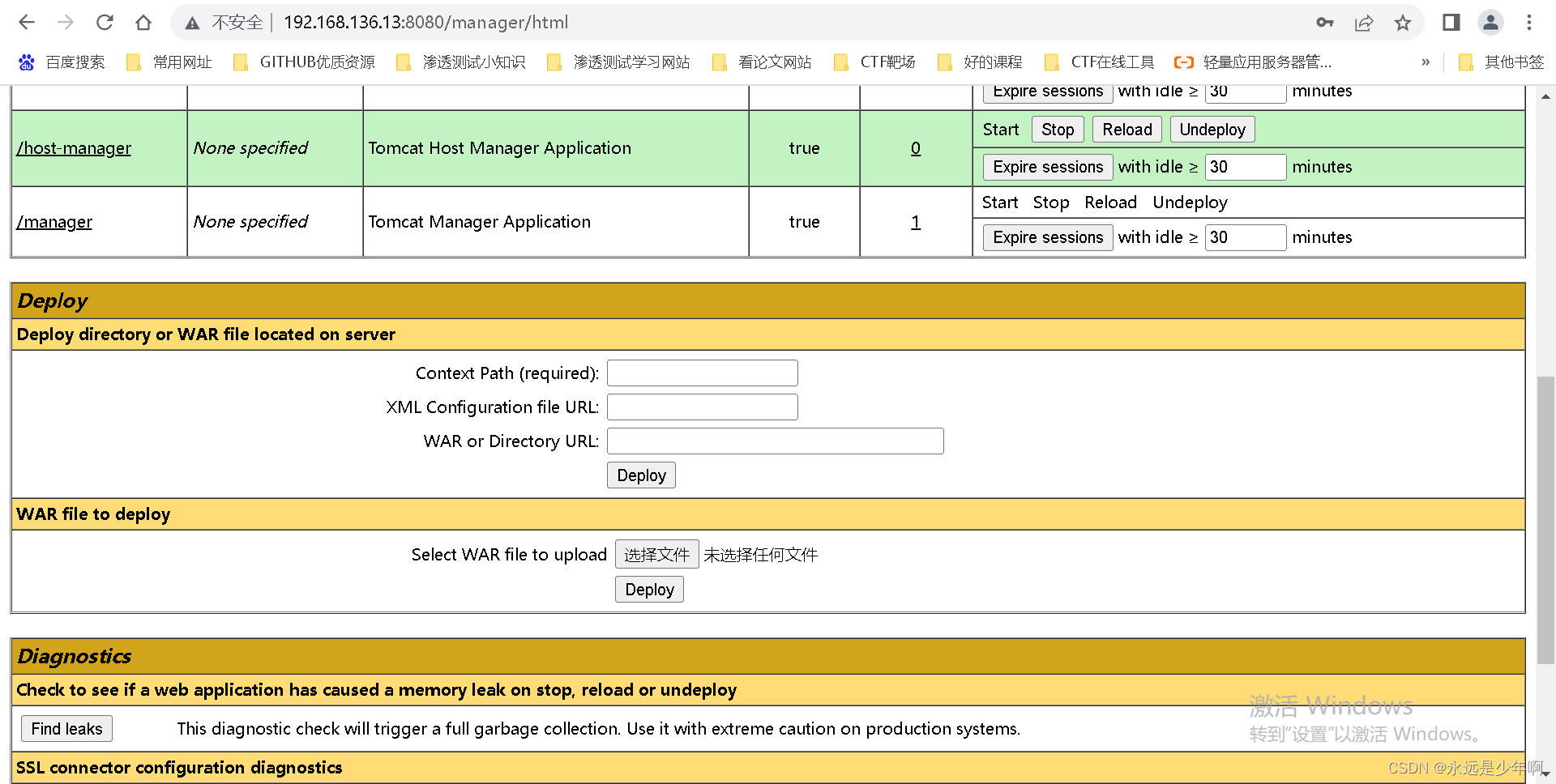This screenshot has width=1556, height=784.
Task: Expire sessions for the /manager row
Action: pyautogui.click(x=1048, y=237)
